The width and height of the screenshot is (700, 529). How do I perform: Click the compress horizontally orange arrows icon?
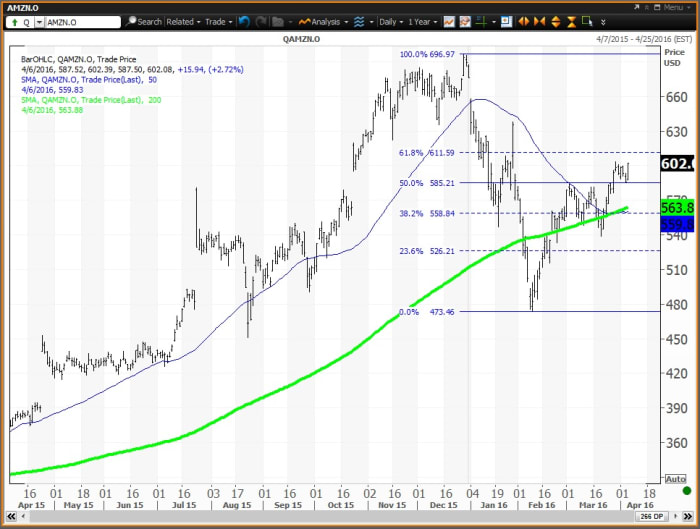539,21
